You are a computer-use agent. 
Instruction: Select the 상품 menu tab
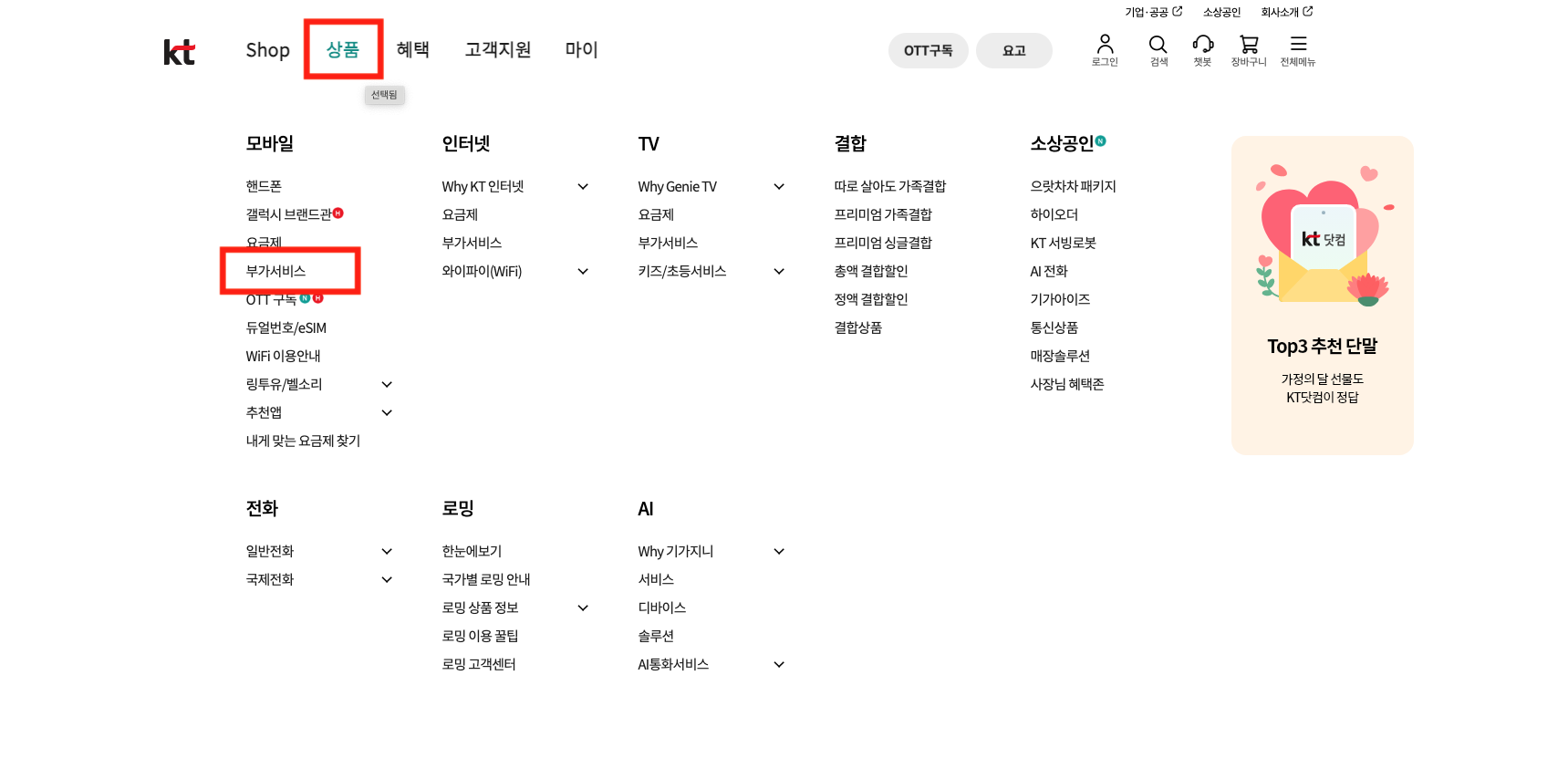coord(343,49)
